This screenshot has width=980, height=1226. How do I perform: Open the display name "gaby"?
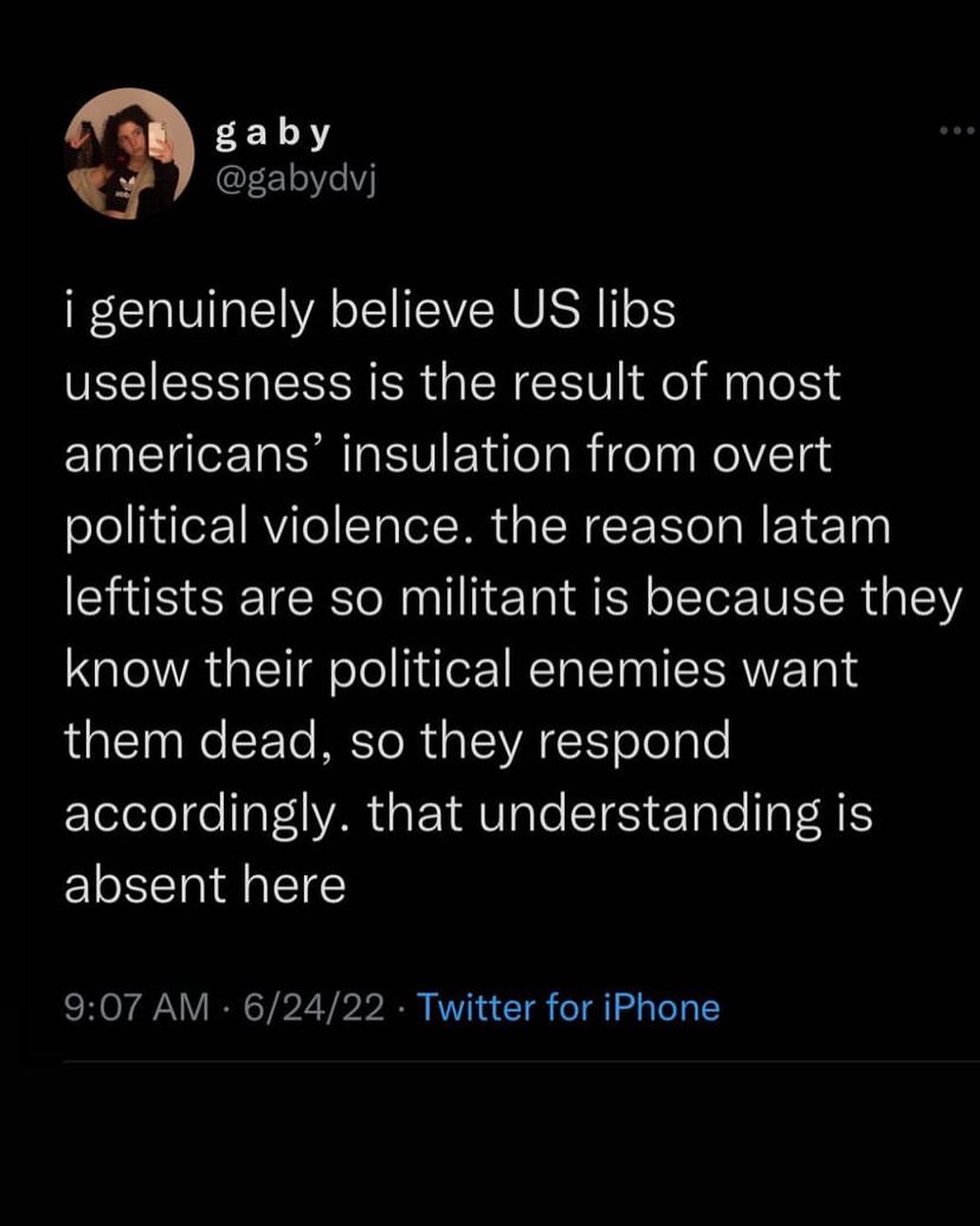click(x=273, y=136)
